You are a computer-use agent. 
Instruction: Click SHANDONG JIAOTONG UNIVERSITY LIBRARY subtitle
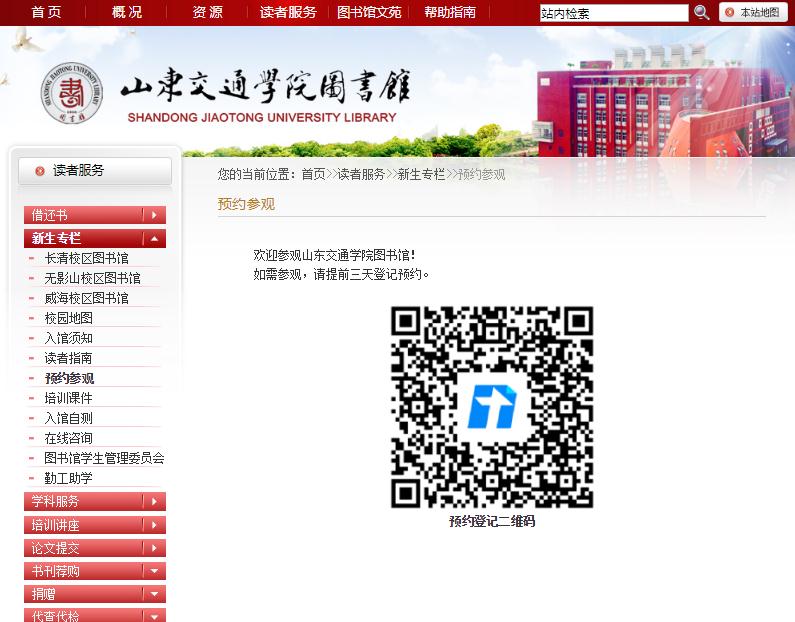262,118
